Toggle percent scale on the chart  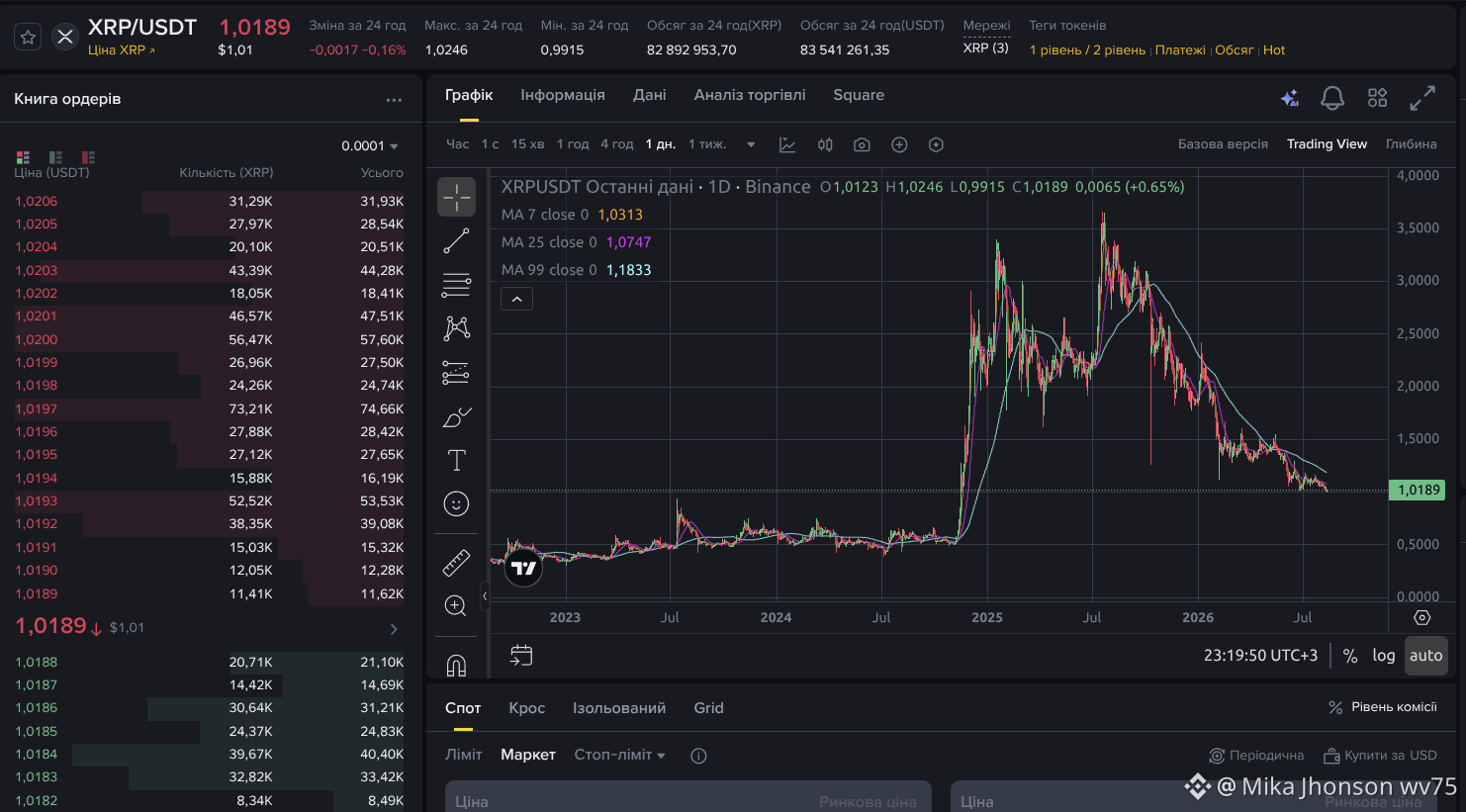click(x=1350, y=656)
